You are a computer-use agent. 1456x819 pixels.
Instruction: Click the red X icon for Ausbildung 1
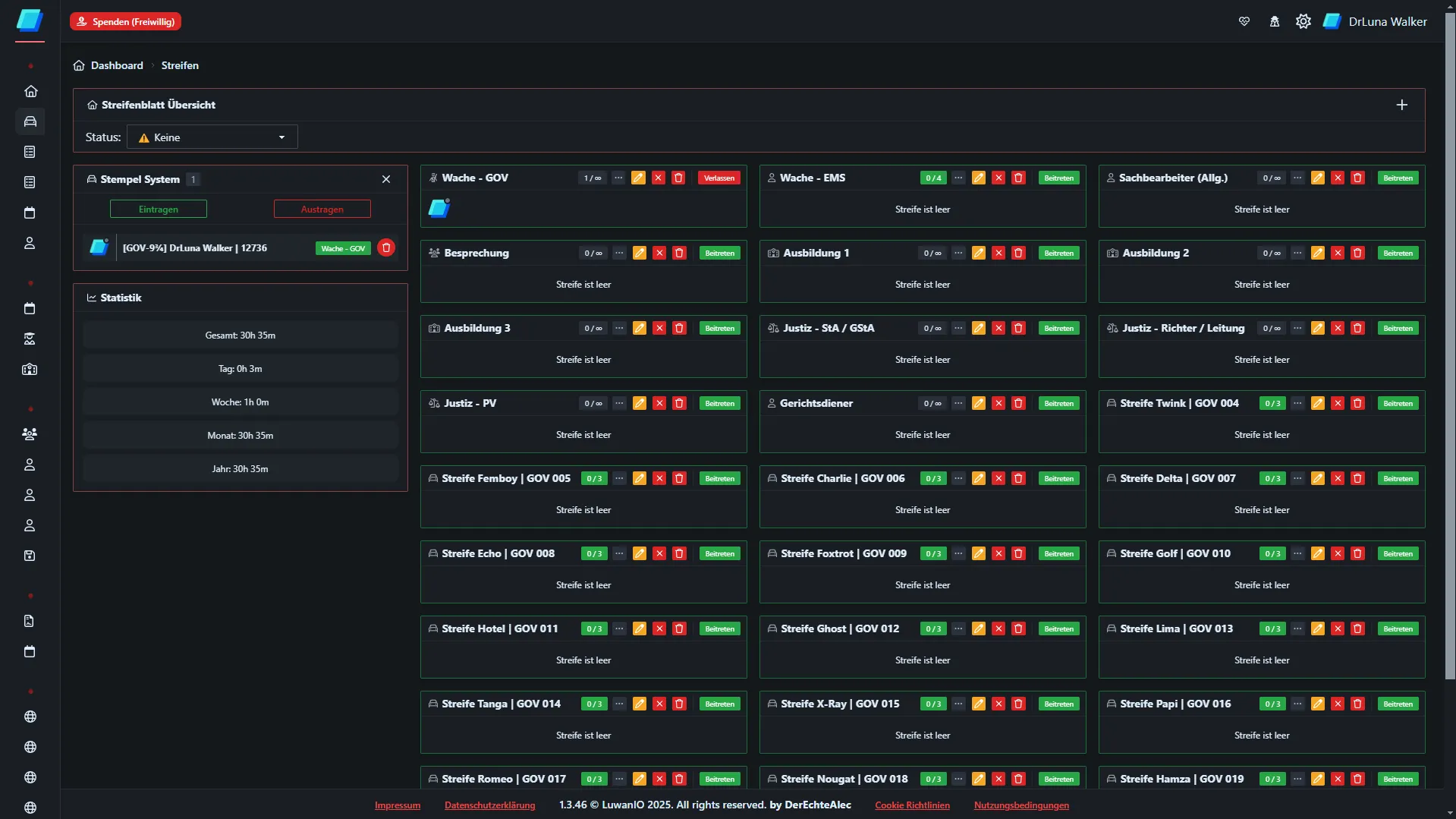click(x=998, y=253)
